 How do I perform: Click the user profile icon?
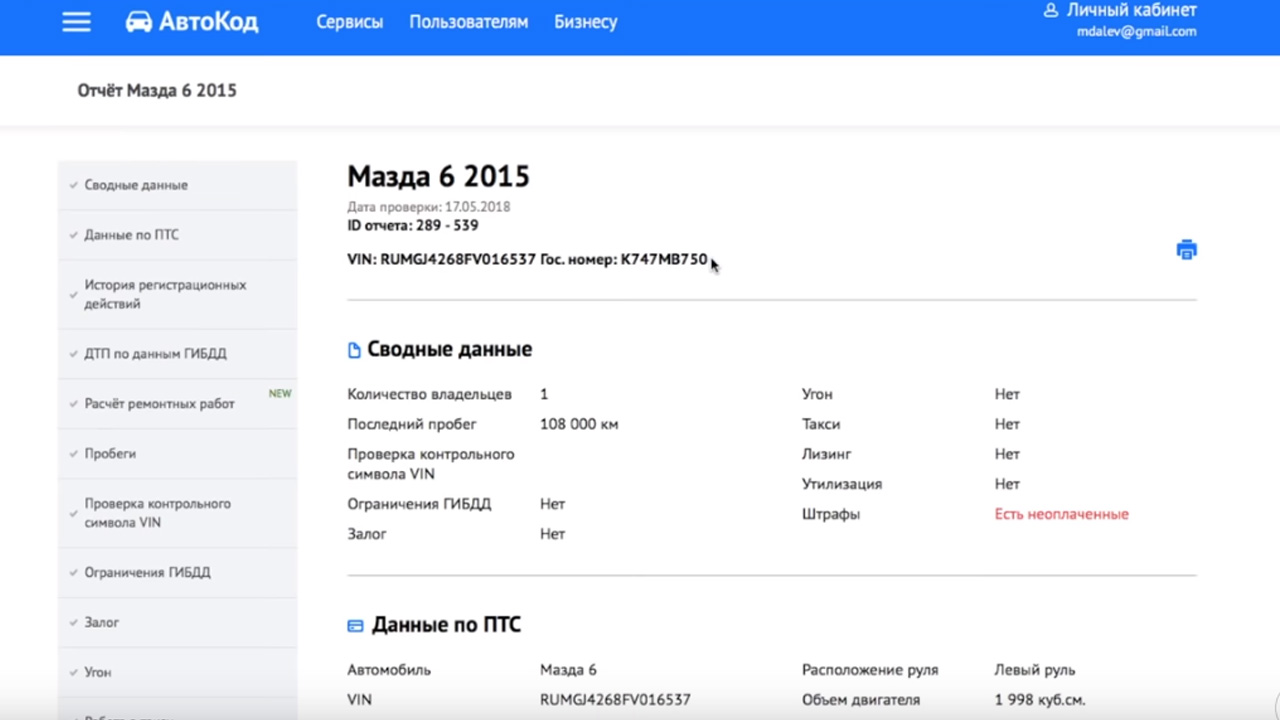pyautogui.click(x=1050, y=10)
